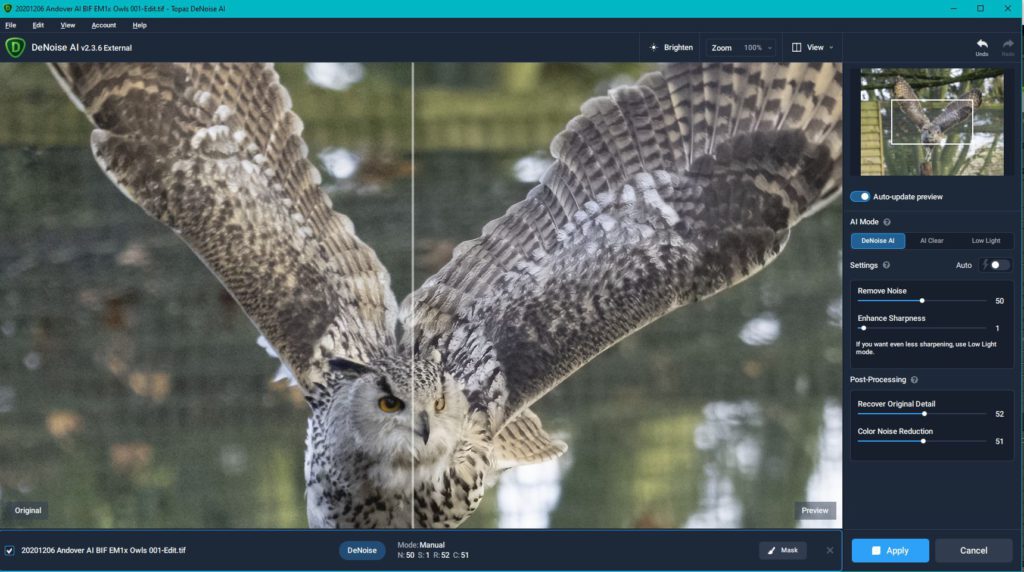Click the Undo arrow icon
Screen dimensions: 1024x572
[x=982, y=44]
